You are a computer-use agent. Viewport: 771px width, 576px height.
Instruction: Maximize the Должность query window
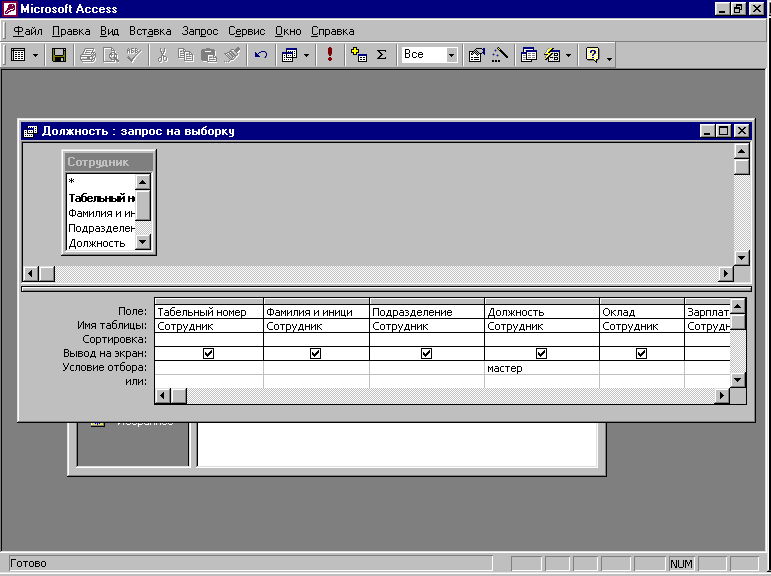click(724, 130)
